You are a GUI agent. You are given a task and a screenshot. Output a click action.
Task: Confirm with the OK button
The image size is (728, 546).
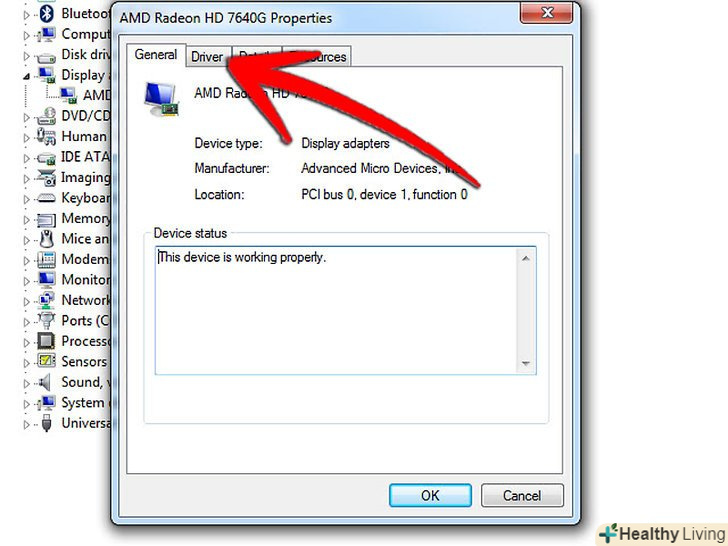[430, 495]
